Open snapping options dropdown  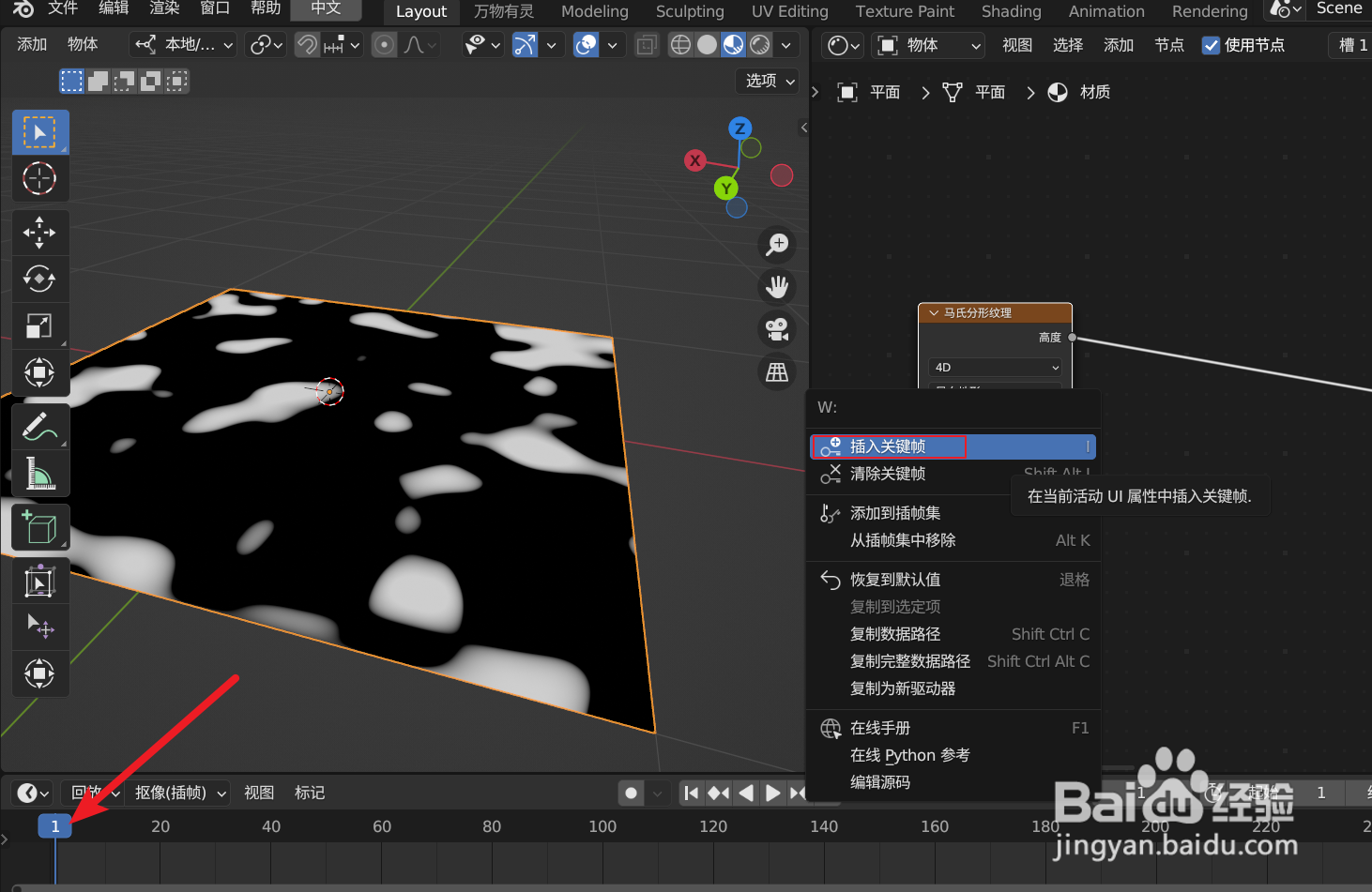[x=342, y=44]
